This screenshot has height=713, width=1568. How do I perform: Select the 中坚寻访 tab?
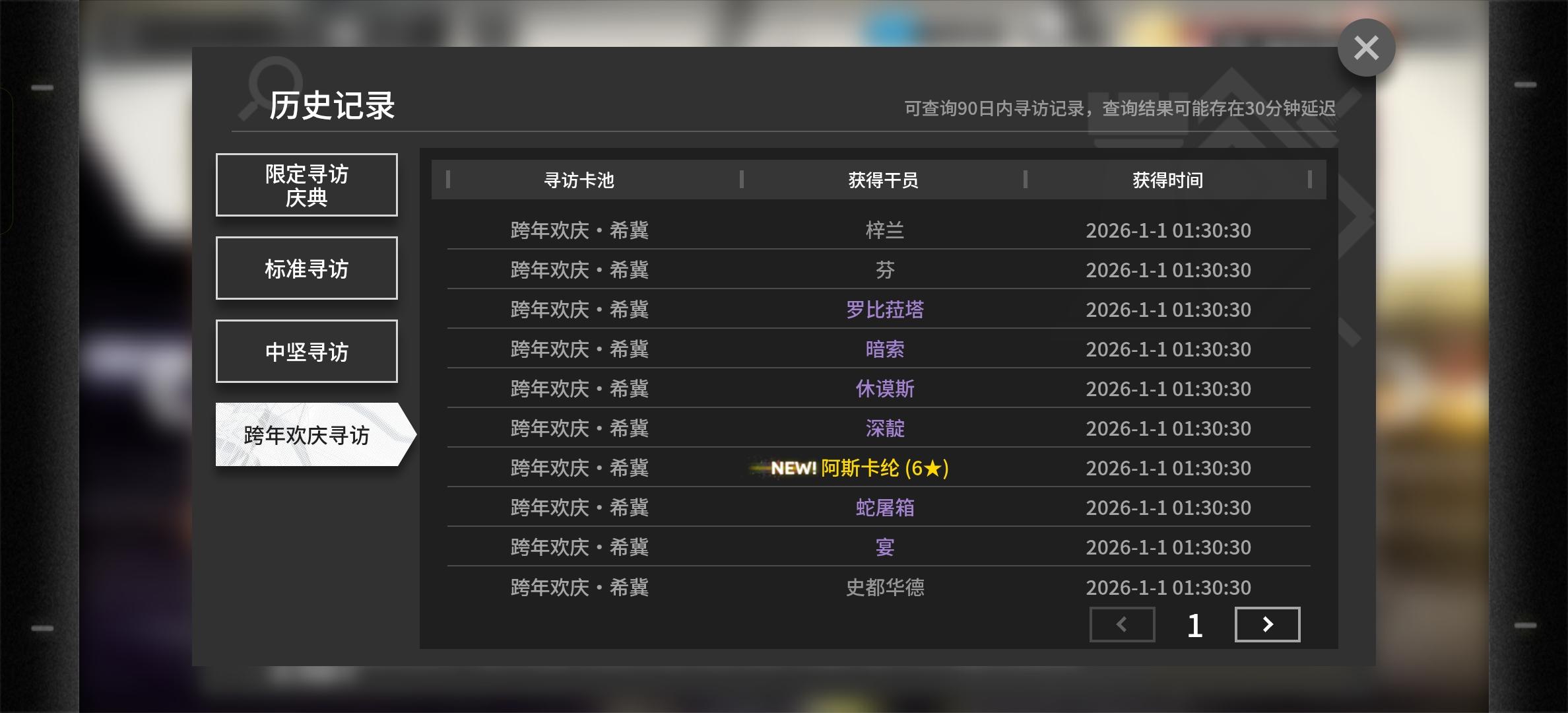306,351
